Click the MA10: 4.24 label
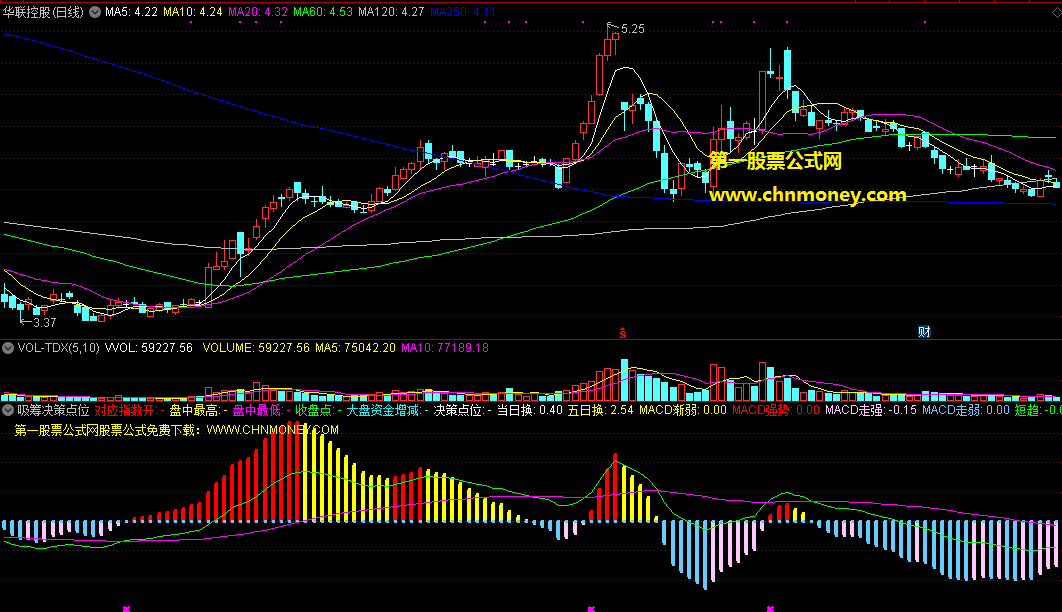The height and width of the screenshot is (612, 1062). tap(192, 12)
